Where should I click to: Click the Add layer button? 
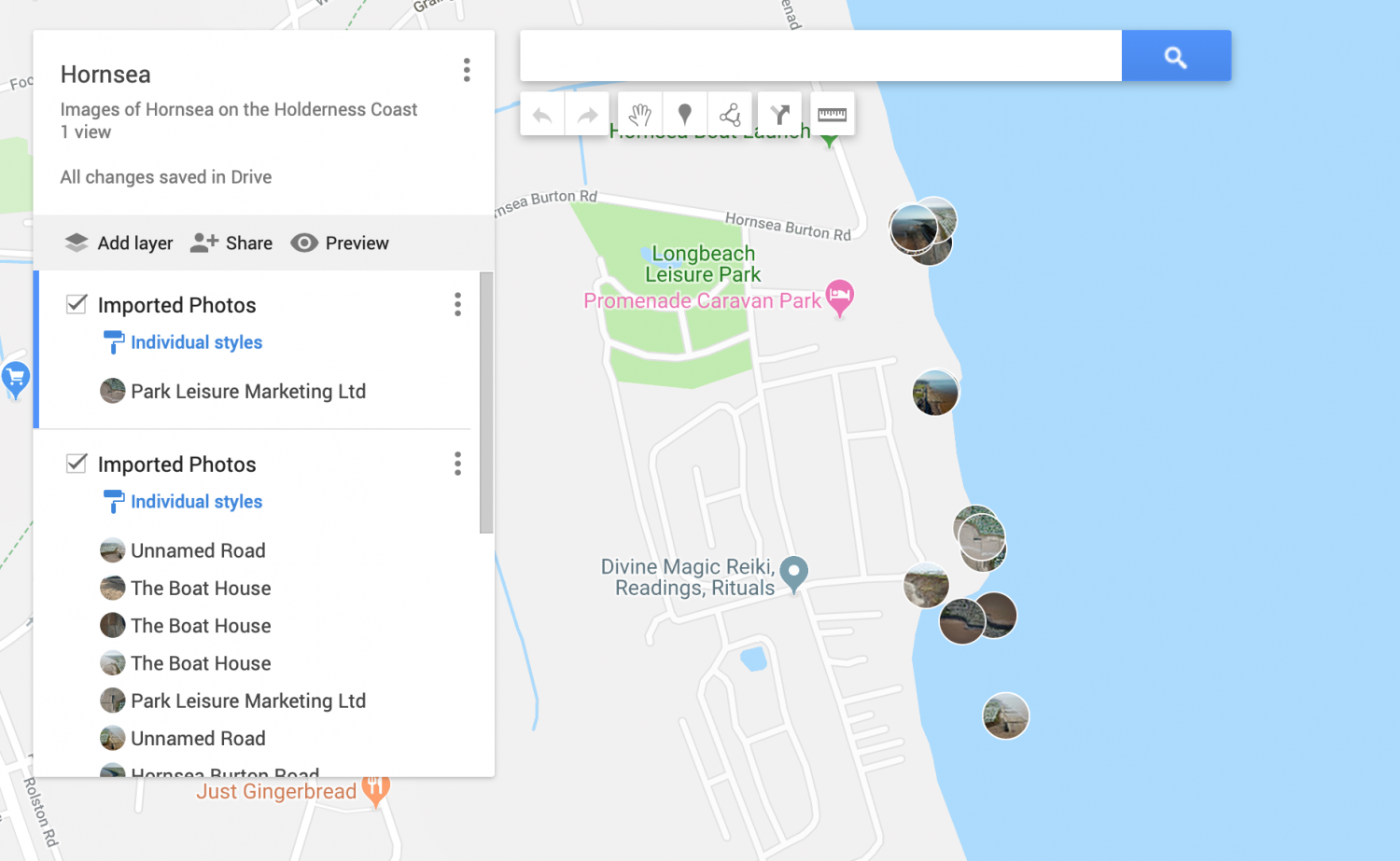(118, 243)
